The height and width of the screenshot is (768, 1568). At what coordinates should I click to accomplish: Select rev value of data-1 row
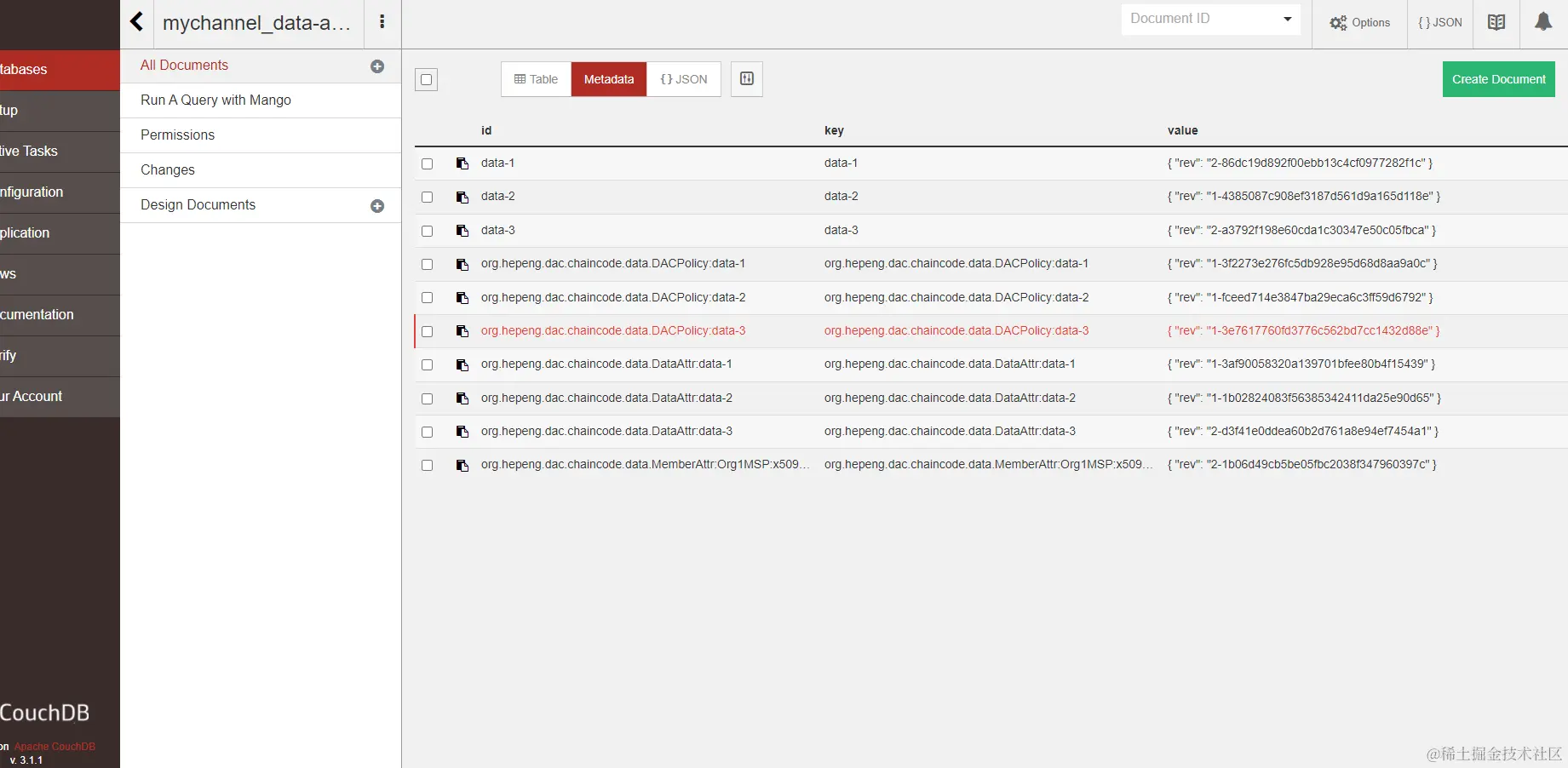pyautogui.click(x=1300, y=163)
